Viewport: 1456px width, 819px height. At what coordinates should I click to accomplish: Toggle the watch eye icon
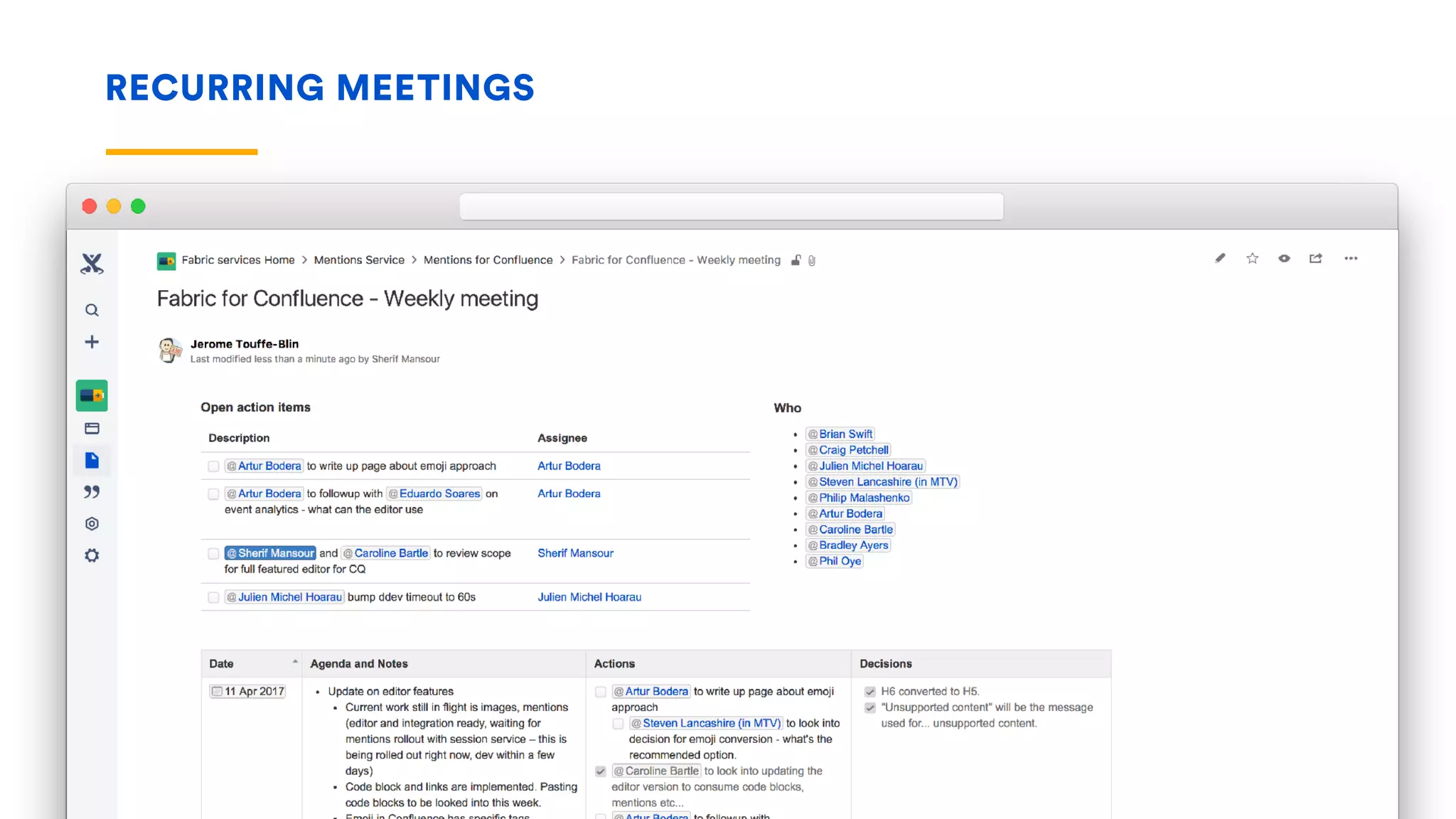click(1284, 258)
